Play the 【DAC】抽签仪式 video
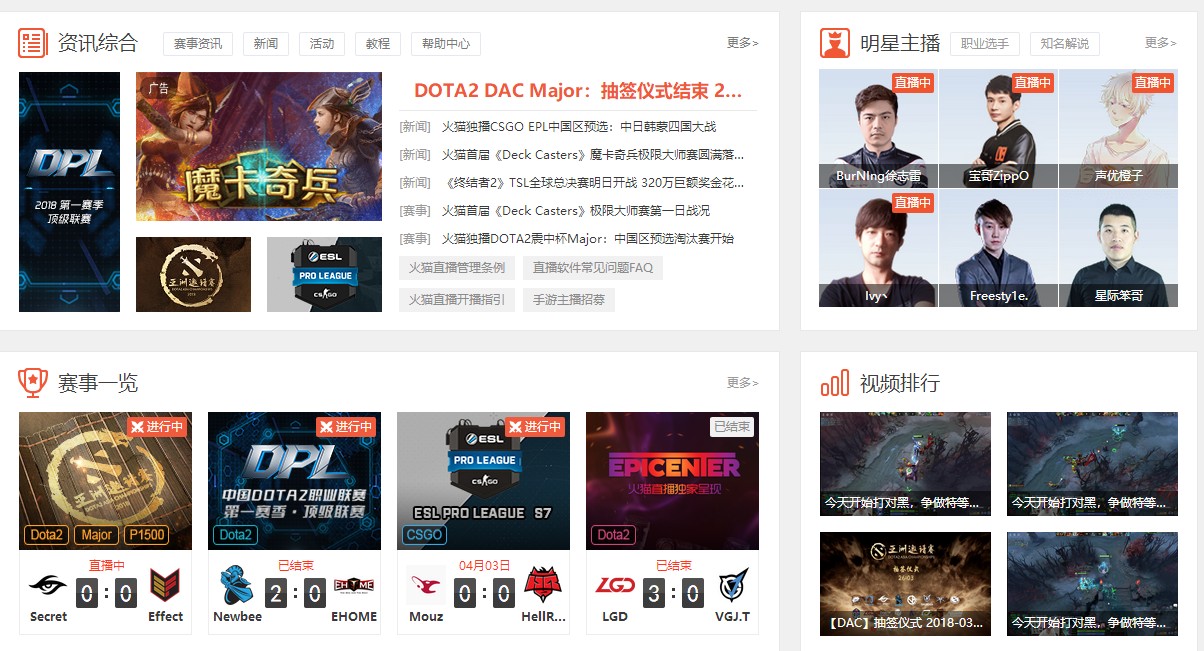This screenshot has height=651, width=1204. [x=905, y=584]
